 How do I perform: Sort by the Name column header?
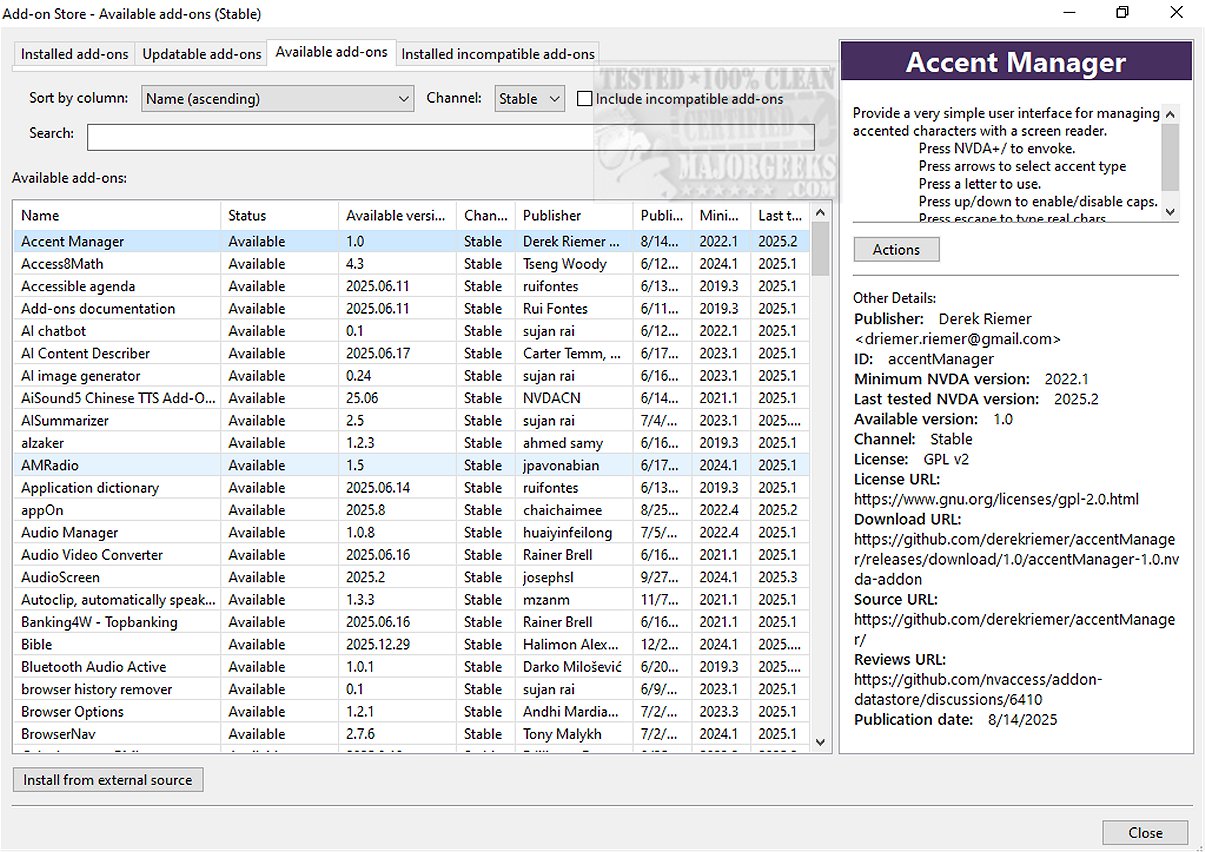point(116,215)
